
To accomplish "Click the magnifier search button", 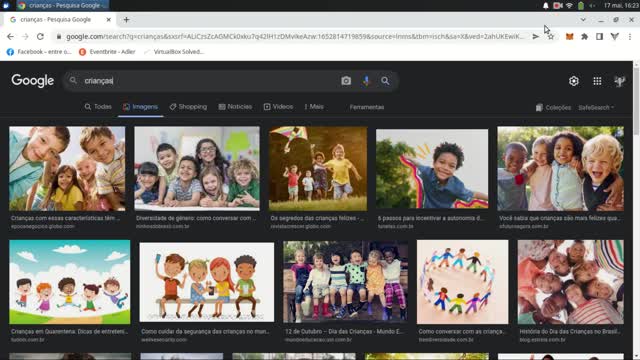I will click(x=385, y=81).
